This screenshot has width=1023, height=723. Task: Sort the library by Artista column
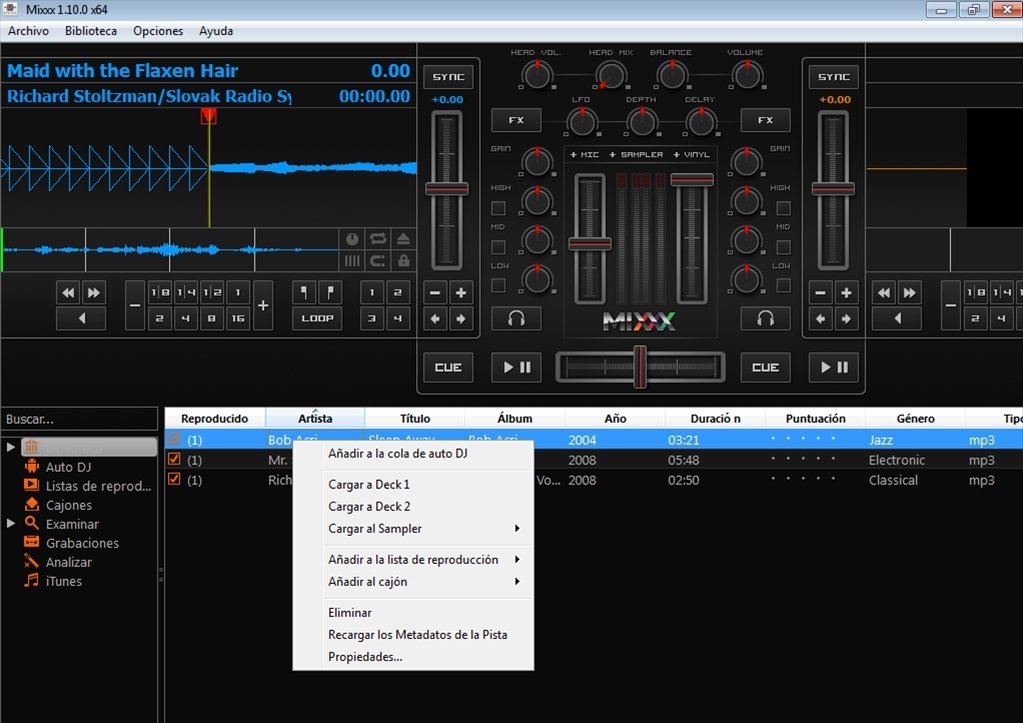315,418
